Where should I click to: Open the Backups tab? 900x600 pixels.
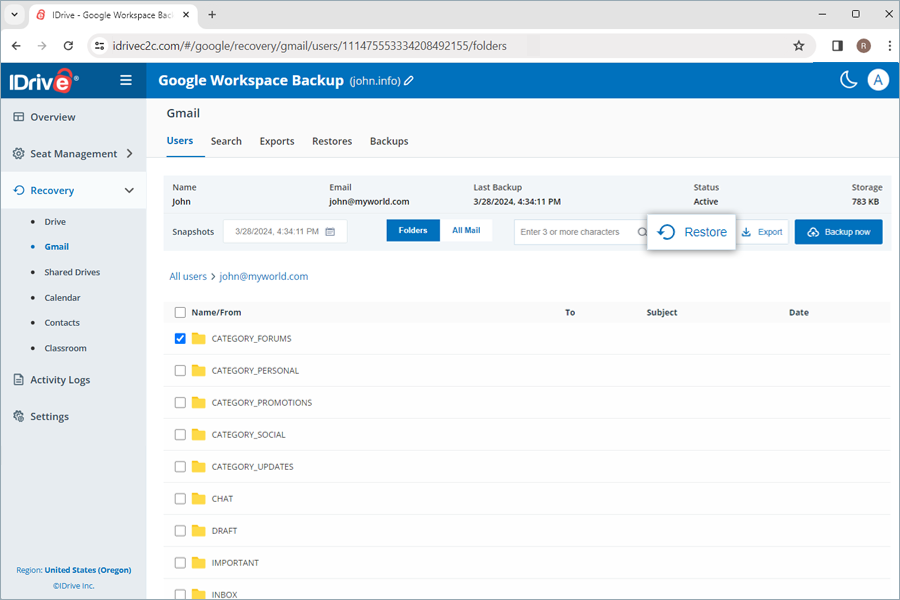tap(389, 141)
